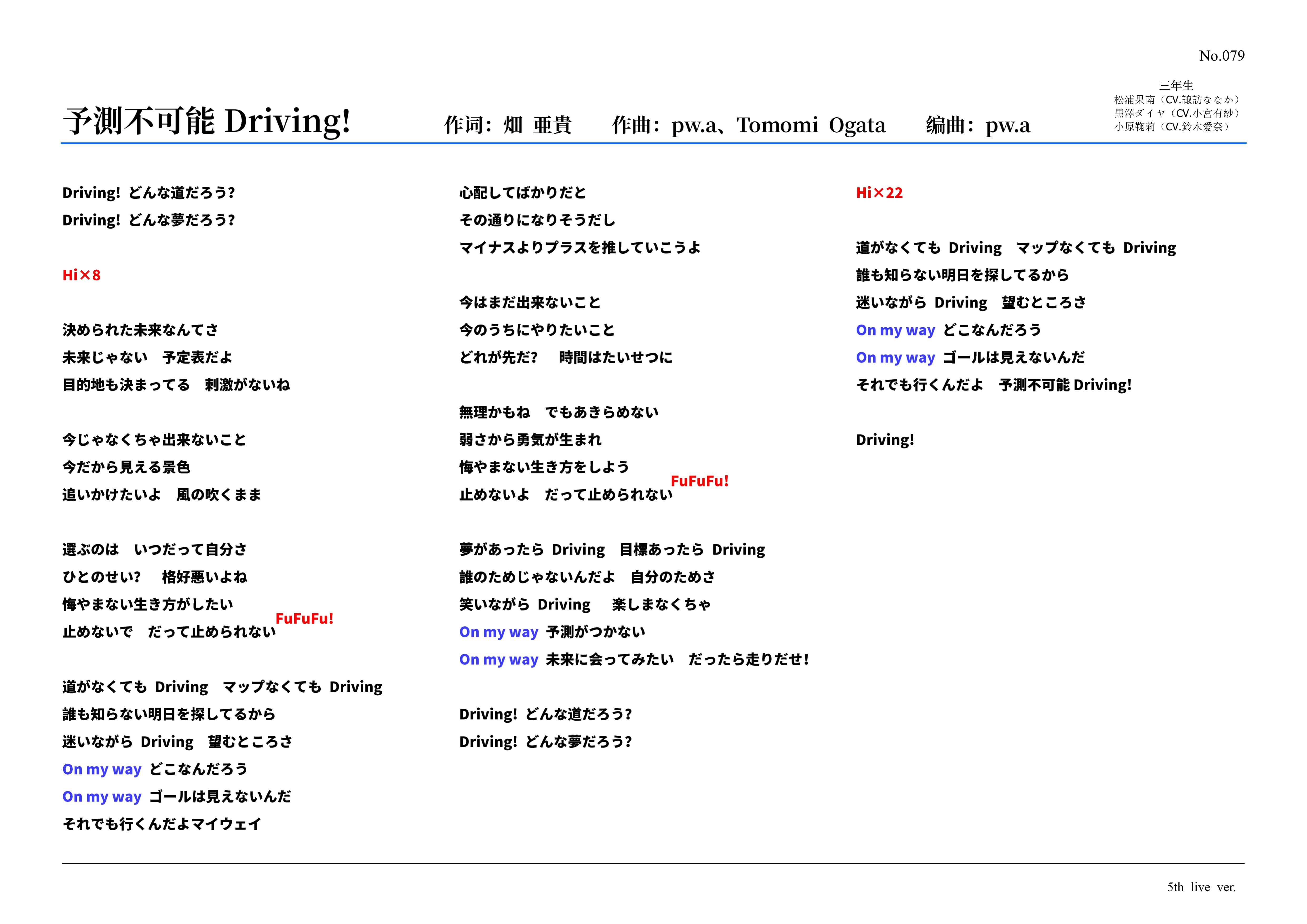Click blue On my way before 予測がつかない
The width and height of the screenshot is (1307, 924).
pyautogui.click(x=499, y=632)
